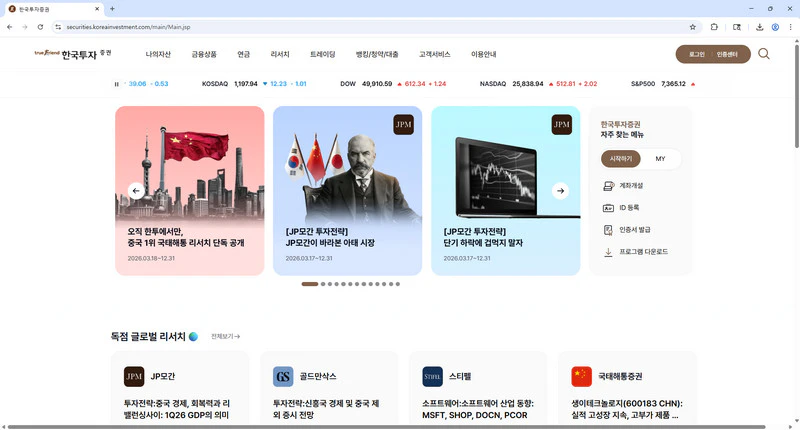Open the 이용안내 menu
This screenshot has height=430, width=800.
[x=484, y=54]
